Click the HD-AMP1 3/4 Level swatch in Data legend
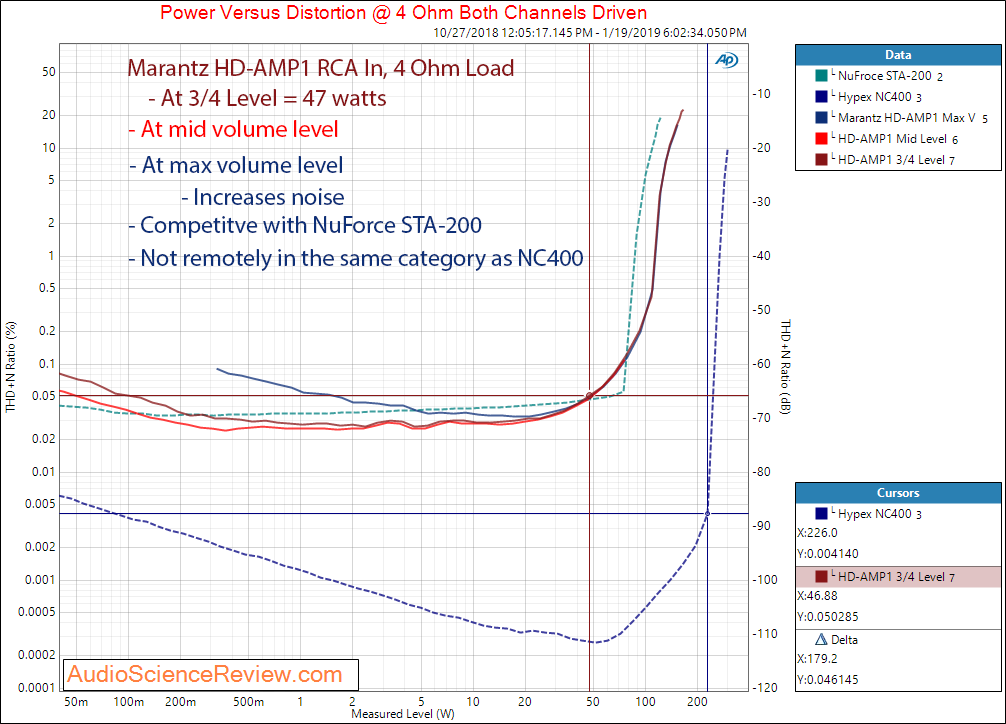Screen dimensions: 1006x724 821,160
